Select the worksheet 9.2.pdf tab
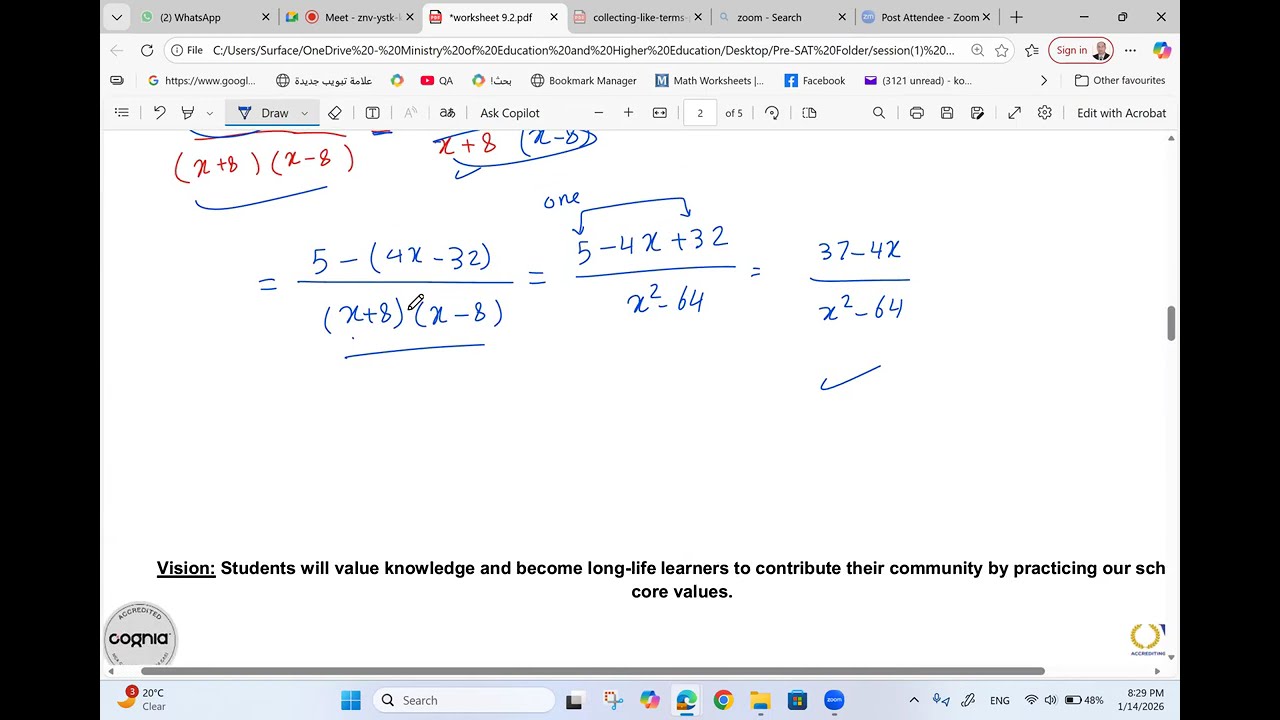Screen dimensions: 1280x720 (494, 17)
